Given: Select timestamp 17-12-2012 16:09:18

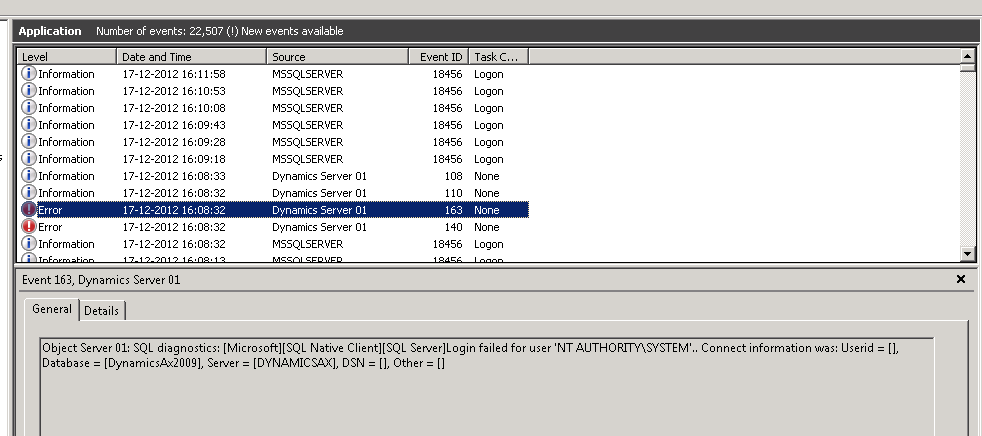Looking at the screenshot, I should point(173,158).
